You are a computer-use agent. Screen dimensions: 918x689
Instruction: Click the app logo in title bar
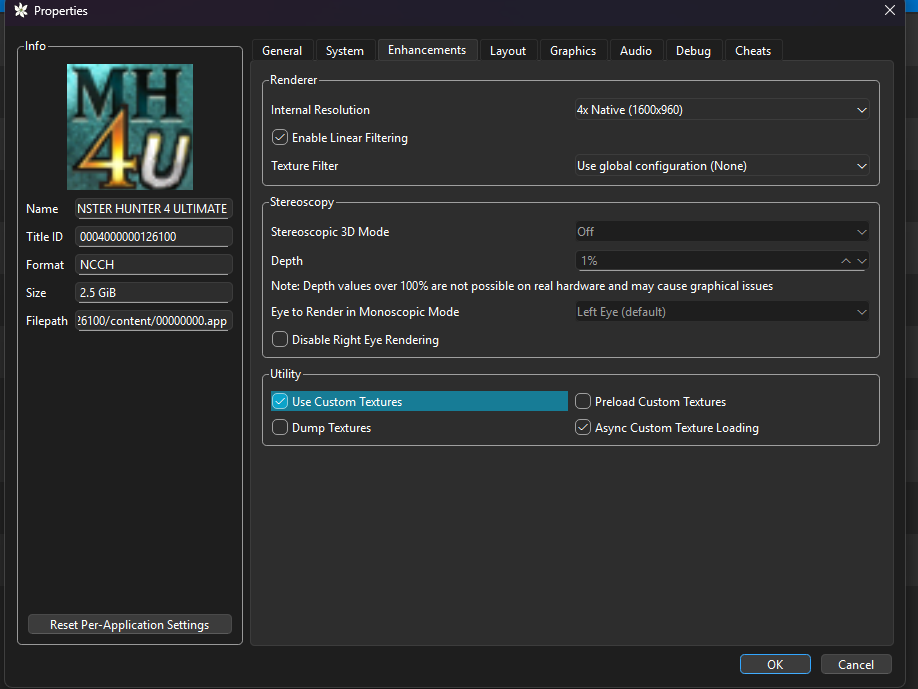(20, 11)
